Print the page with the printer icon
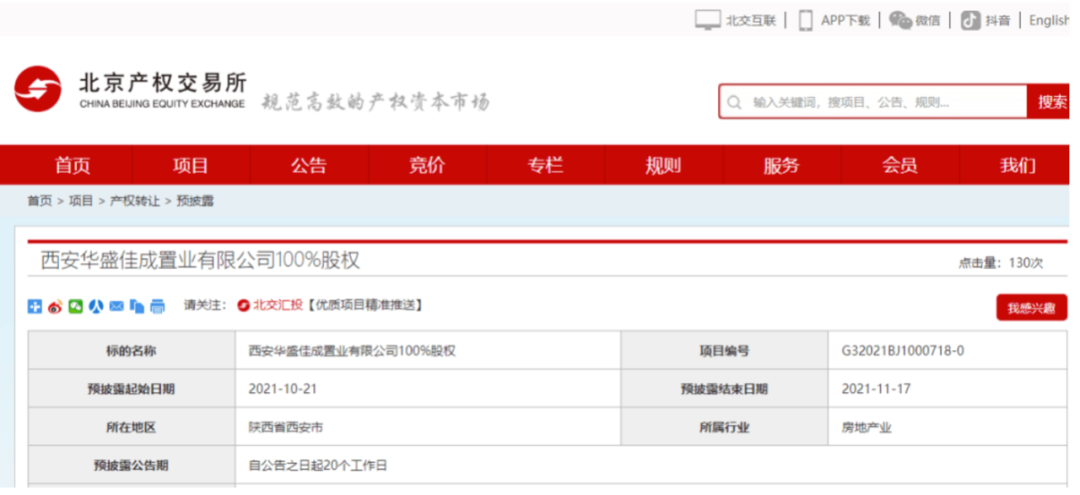 (x=157, y=306)
